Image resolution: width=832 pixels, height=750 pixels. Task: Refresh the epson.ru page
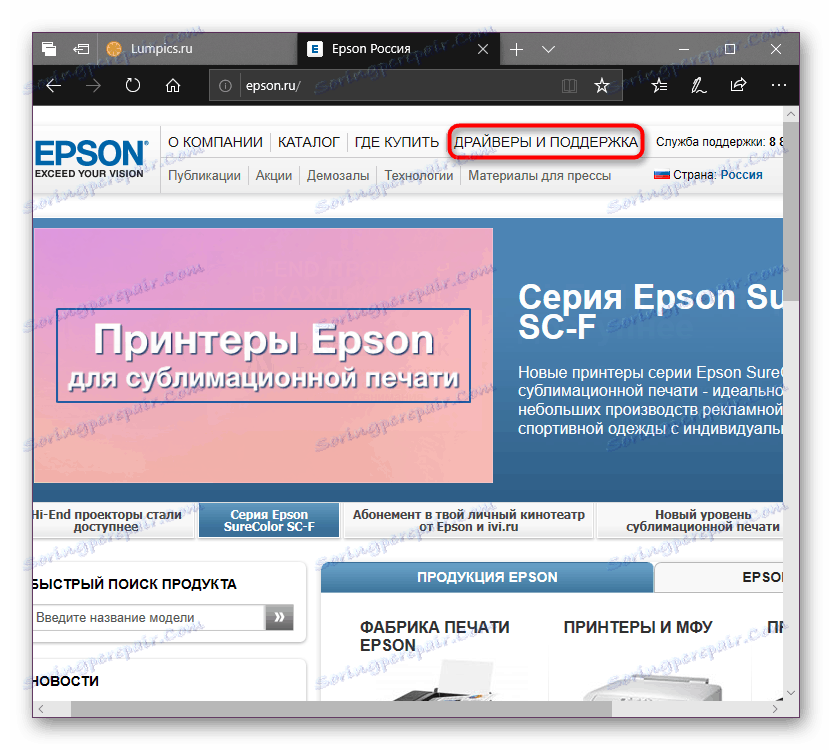[x=133, y=85]
